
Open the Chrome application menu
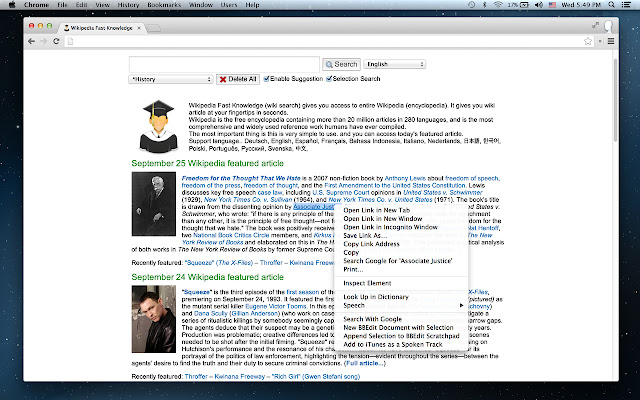[36, 5]
